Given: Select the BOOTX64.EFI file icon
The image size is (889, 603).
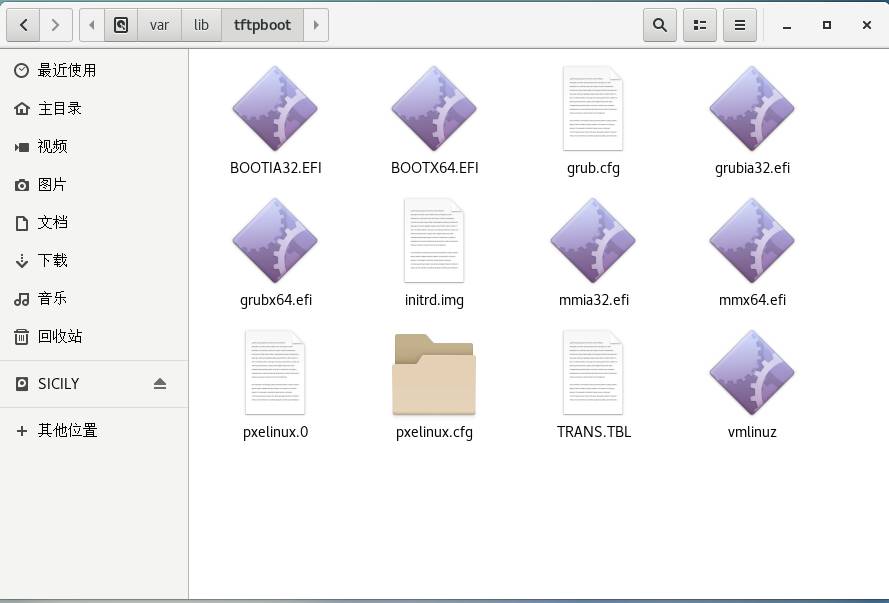Looking at the screenshot, I should [x=434, y=109].
